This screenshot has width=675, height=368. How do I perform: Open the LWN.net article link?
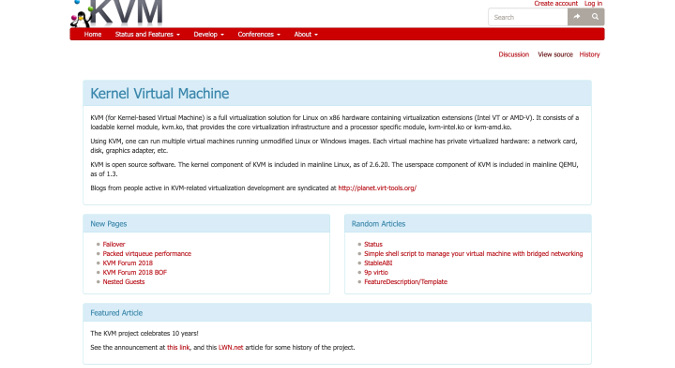(231, 347)
